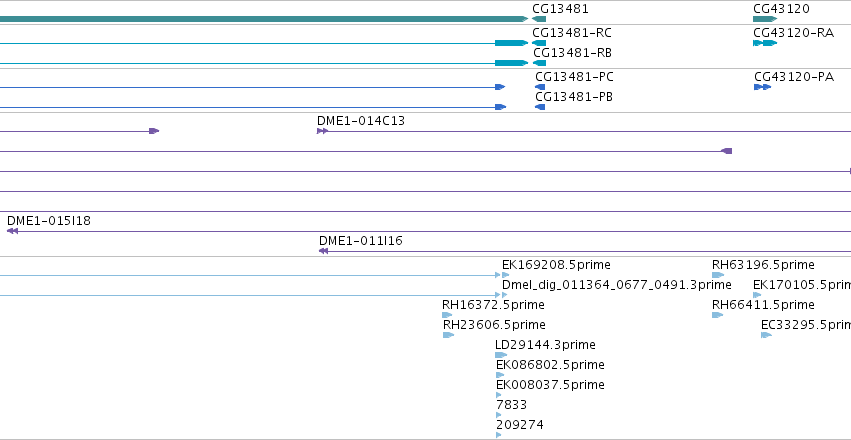Click the arrow glyph under RH16372.5prime
Screen dimensions: 851x440
447,315
